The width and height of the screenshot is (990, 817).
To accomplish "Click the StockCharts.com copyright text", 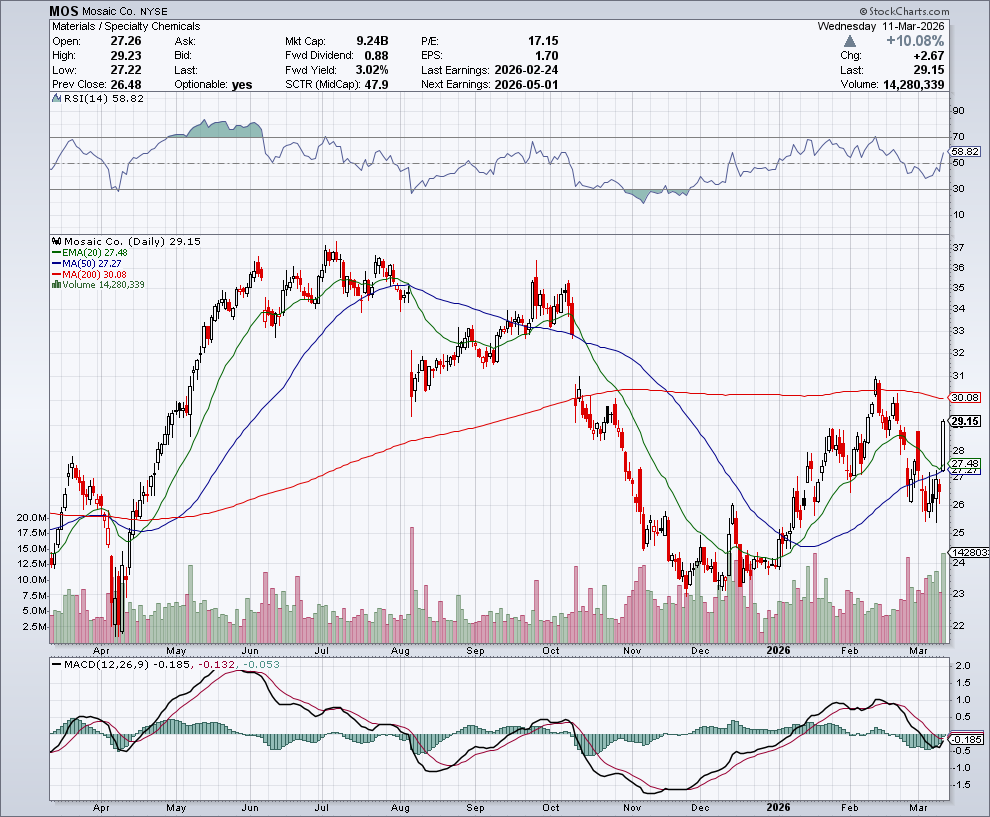I will coord(904,11).
